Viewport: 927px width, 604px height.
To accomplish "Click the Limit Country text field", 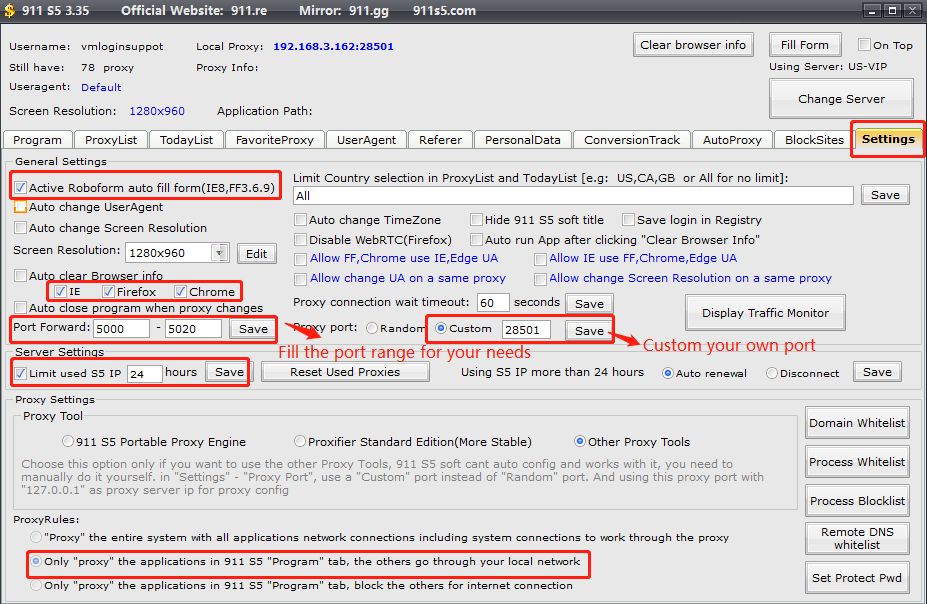I will pyautogui.click(x=573, y=196).
